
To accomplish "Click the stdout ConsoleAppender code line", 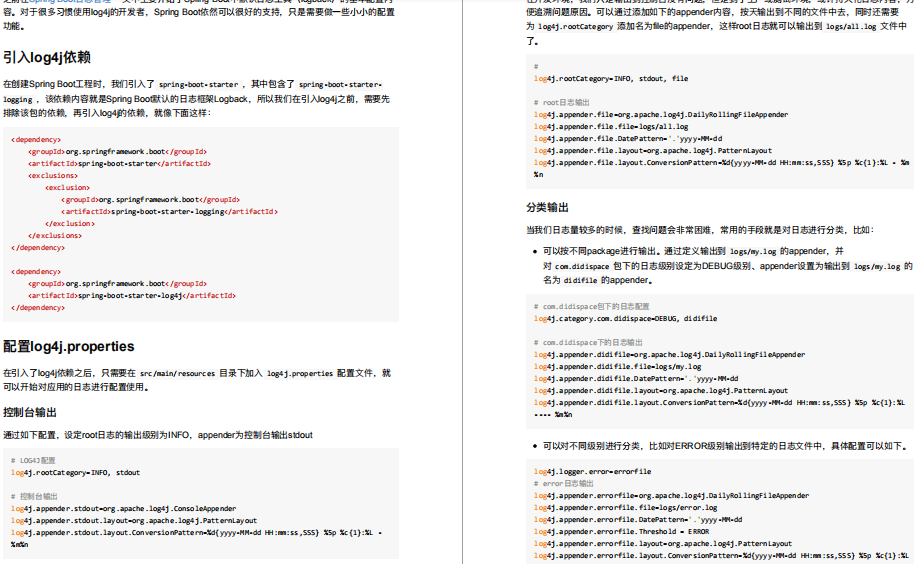I will pos(124,508).
